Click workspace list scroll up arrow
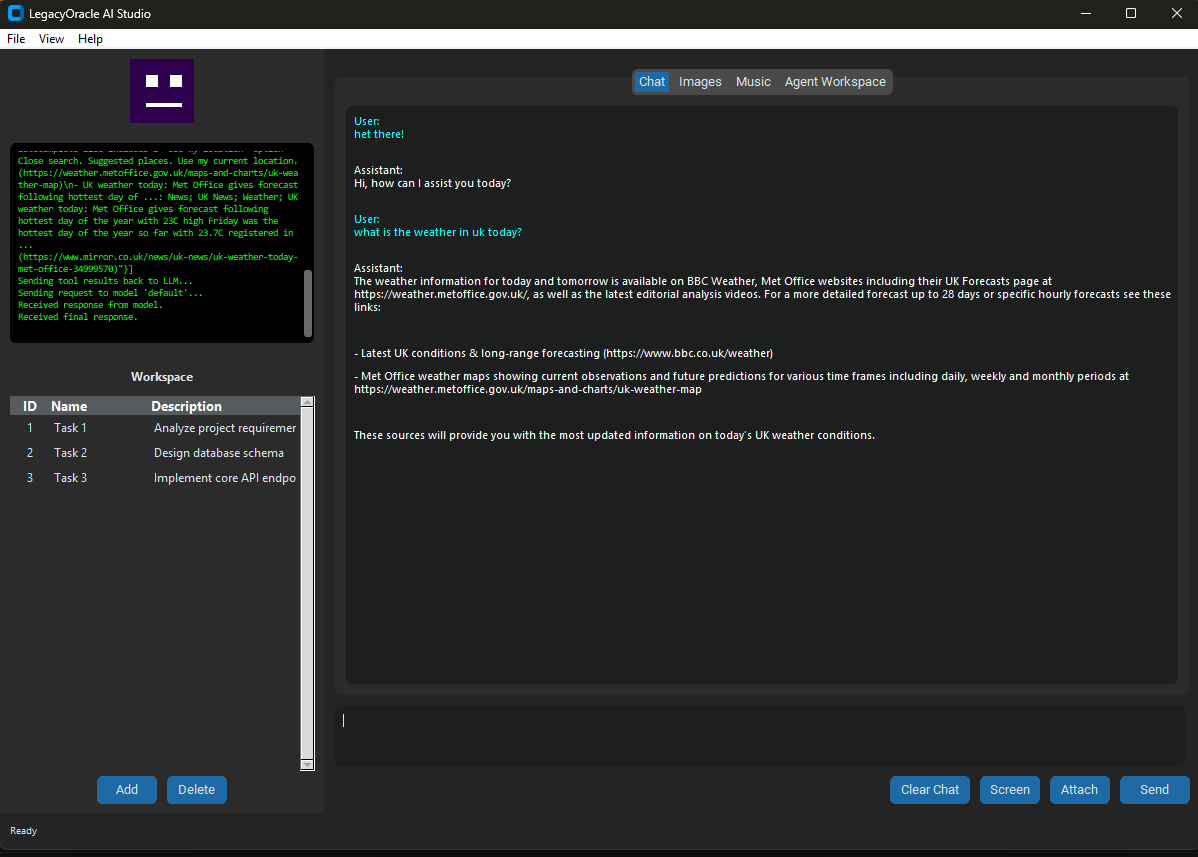Screen dimensions: 1198x857 tap(307, 402)
